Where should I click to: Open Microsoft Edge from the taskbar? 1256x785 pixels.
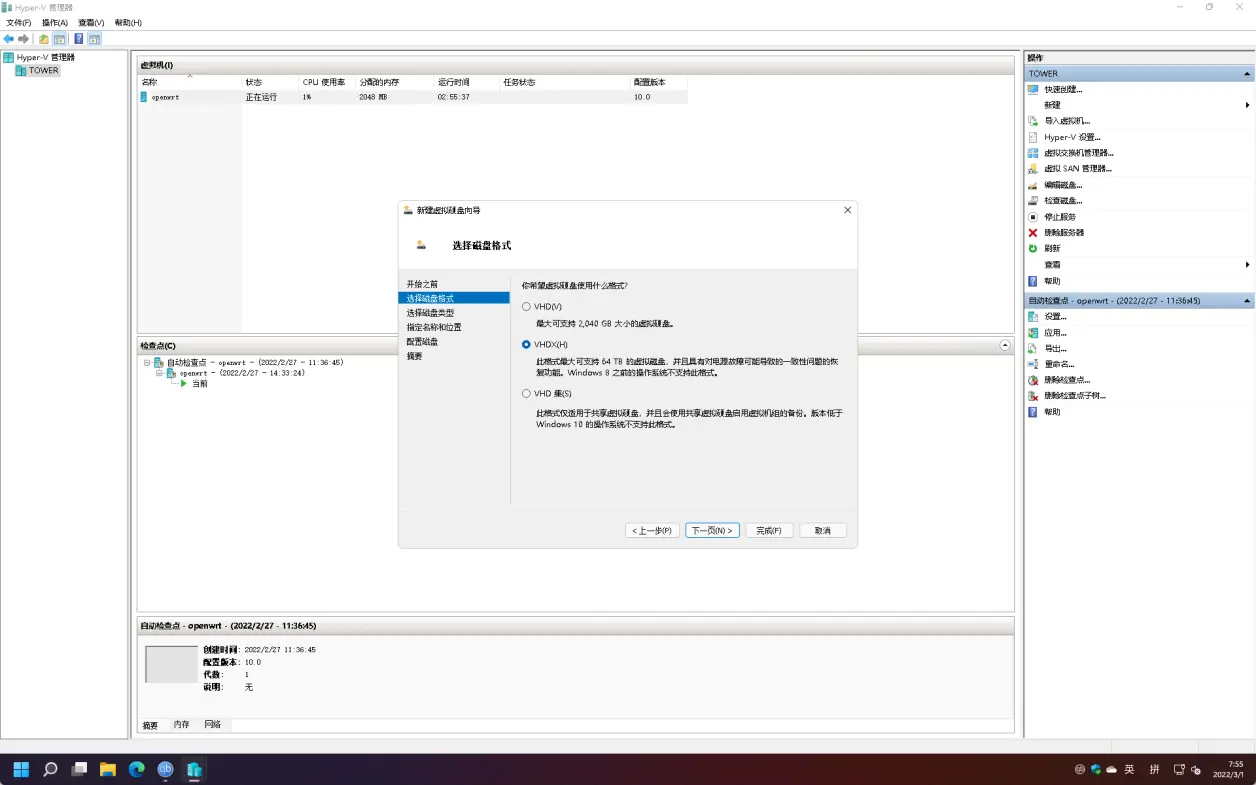137,770
